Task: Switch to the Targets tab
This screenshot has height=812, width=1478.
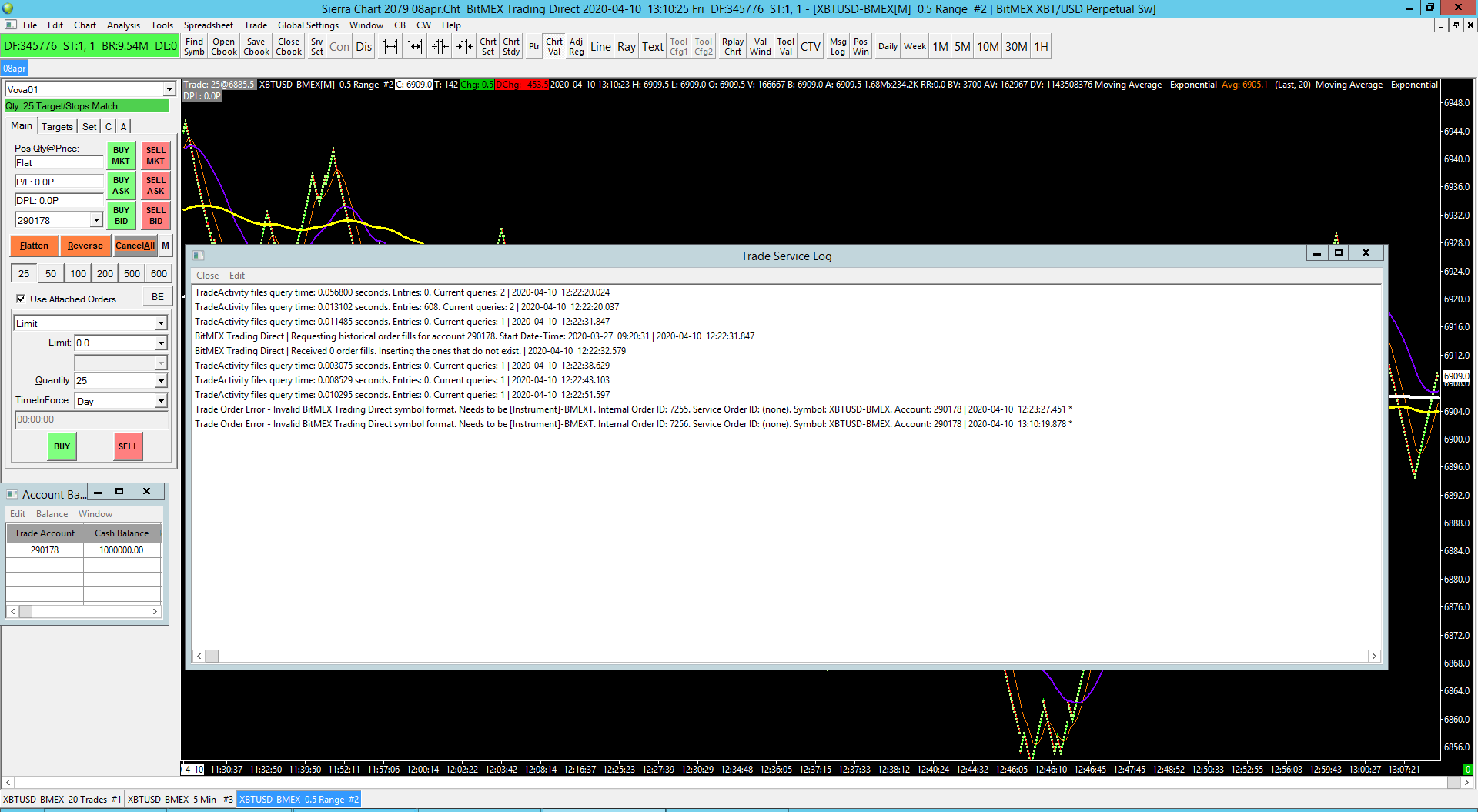Action: pos(57,127)
